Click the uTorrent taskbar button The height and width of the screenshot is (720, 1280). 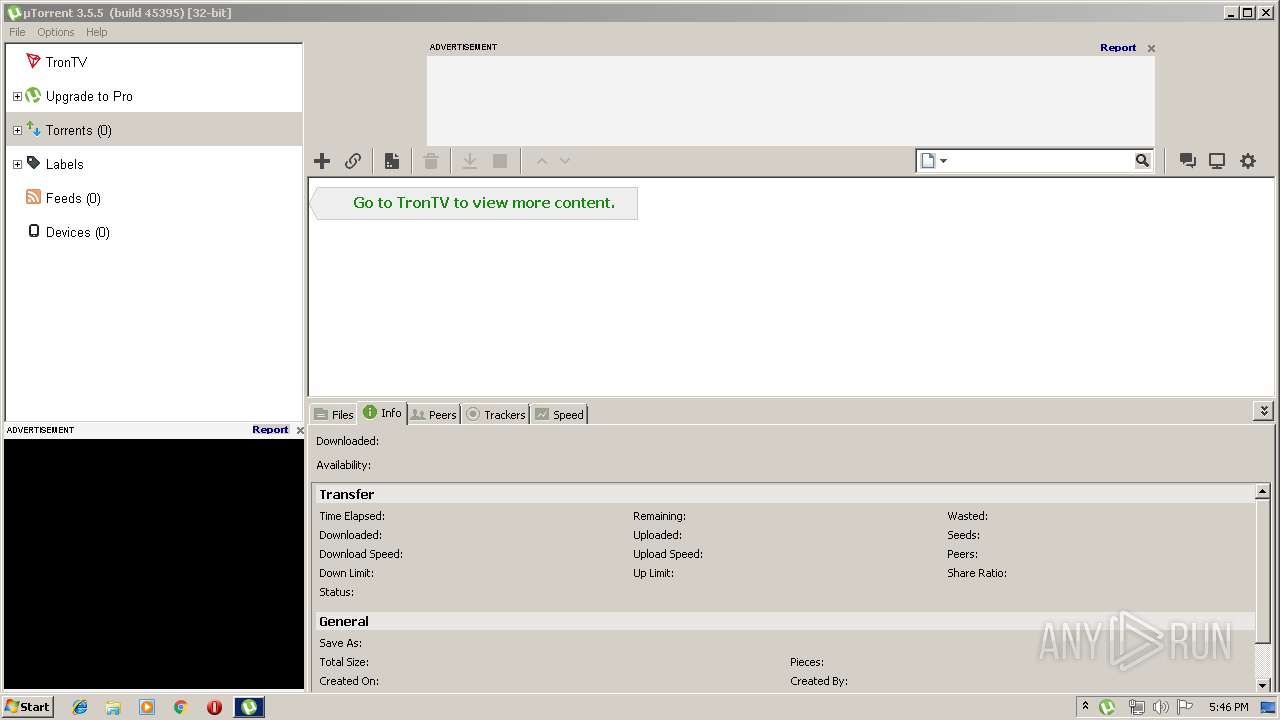(249, 707)
